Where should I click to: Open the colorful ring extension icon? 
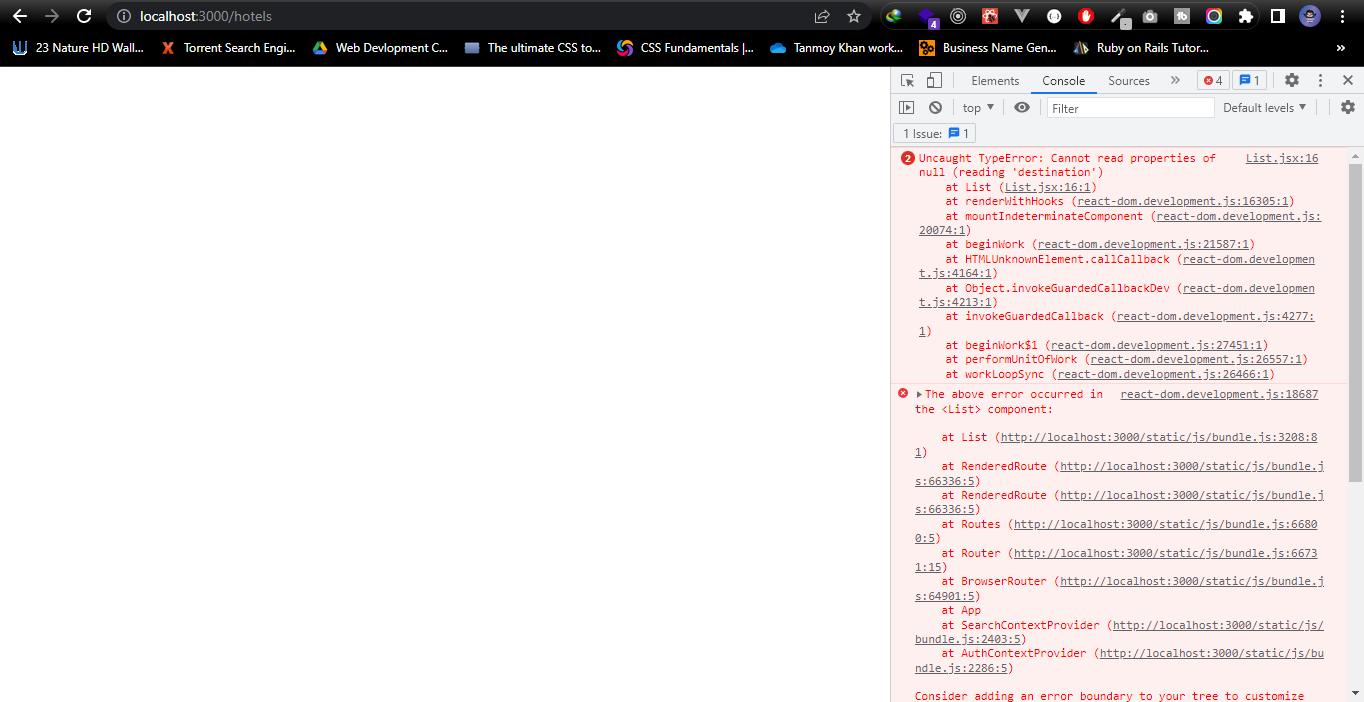coord(1214,16)
